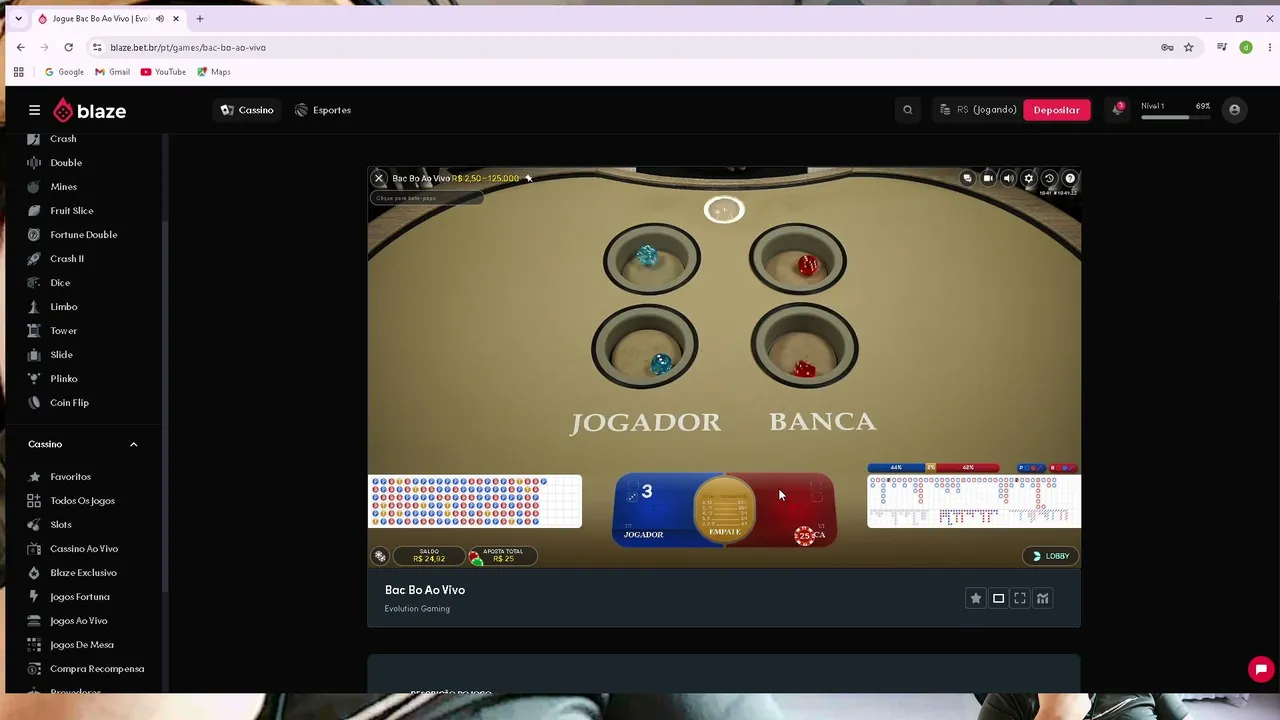Open the live chat icon in game
Viewport: 1280px width, 720px height.
tap(967, 178)
